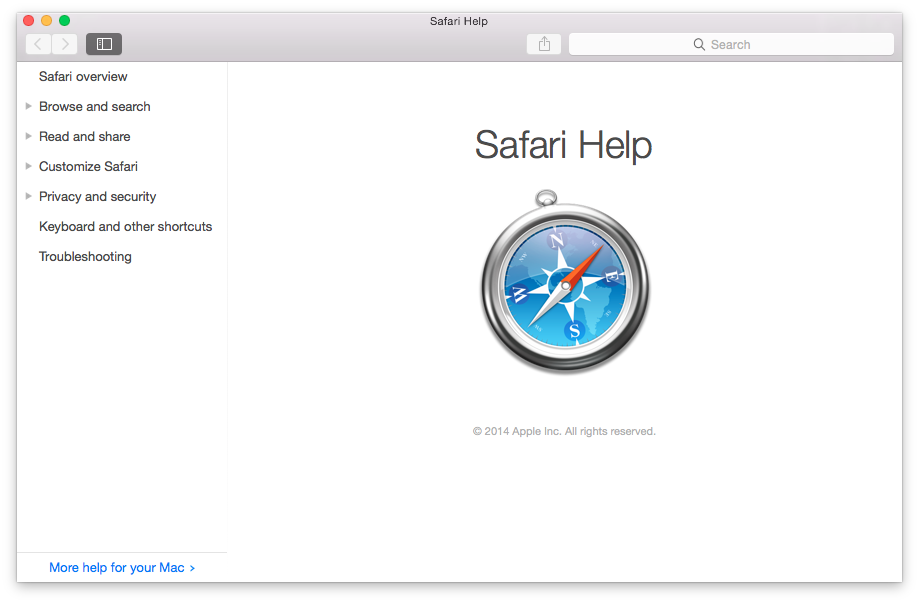Toggle the sidebar table of contents button
Screen dimensions: 919x603
pyautogui.click(x=104, y=44)
